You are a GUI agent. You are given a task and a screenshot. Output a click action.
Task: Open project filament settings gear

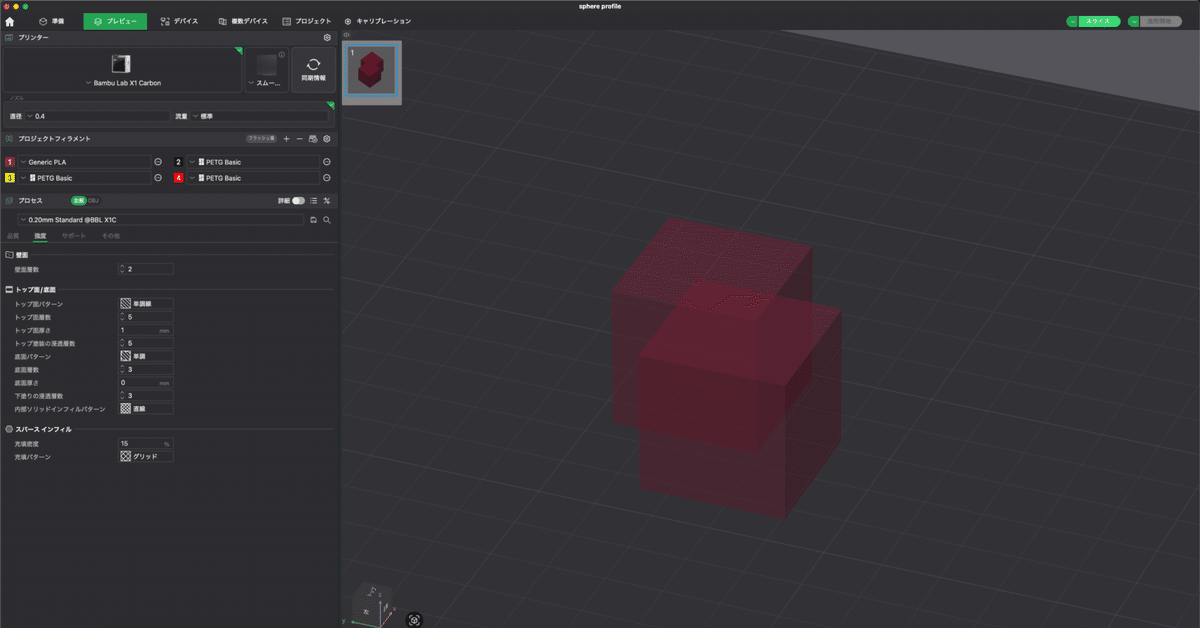326,139
